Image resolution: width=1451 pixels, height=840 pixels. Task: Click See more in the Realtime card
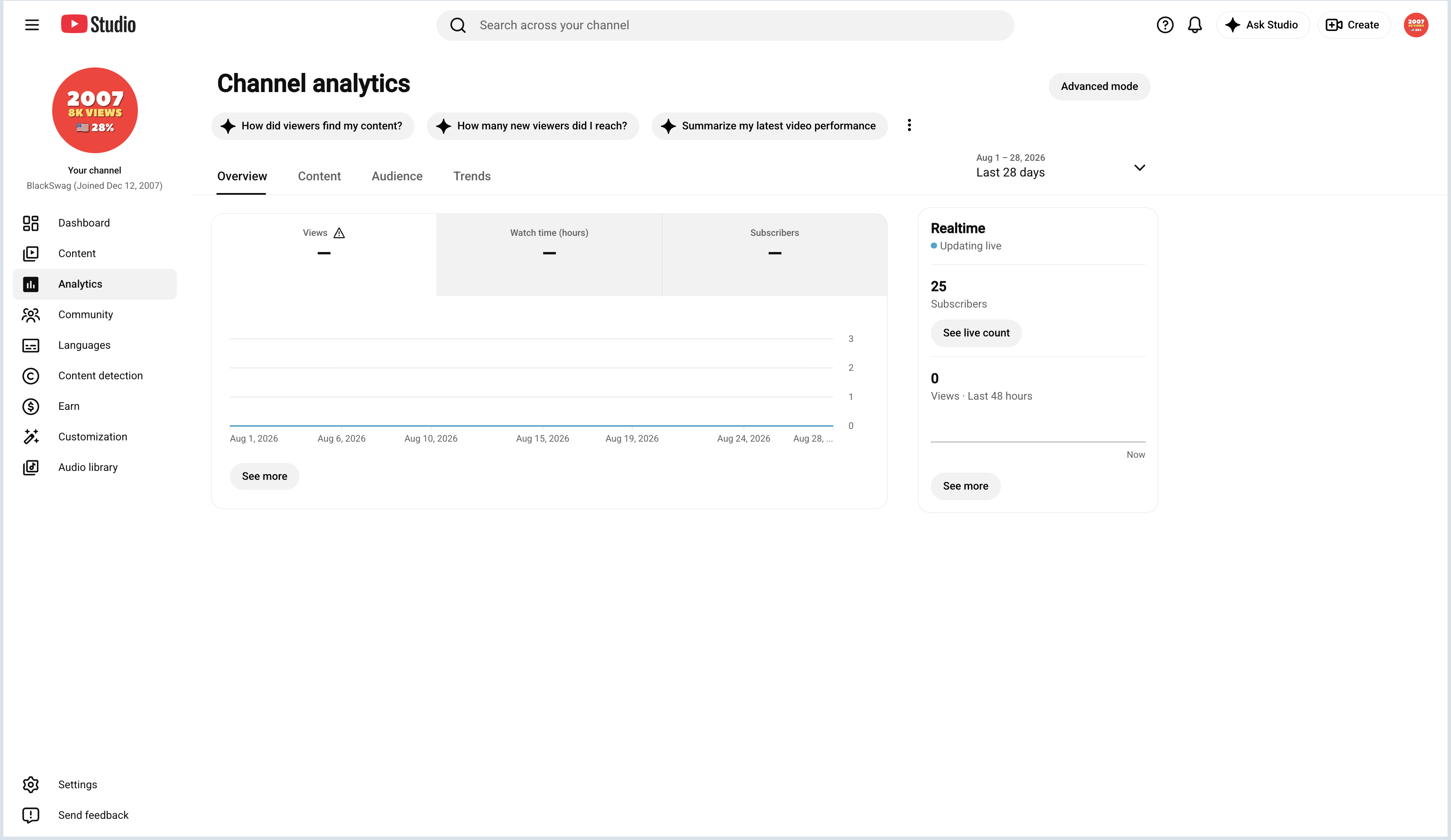965,487
